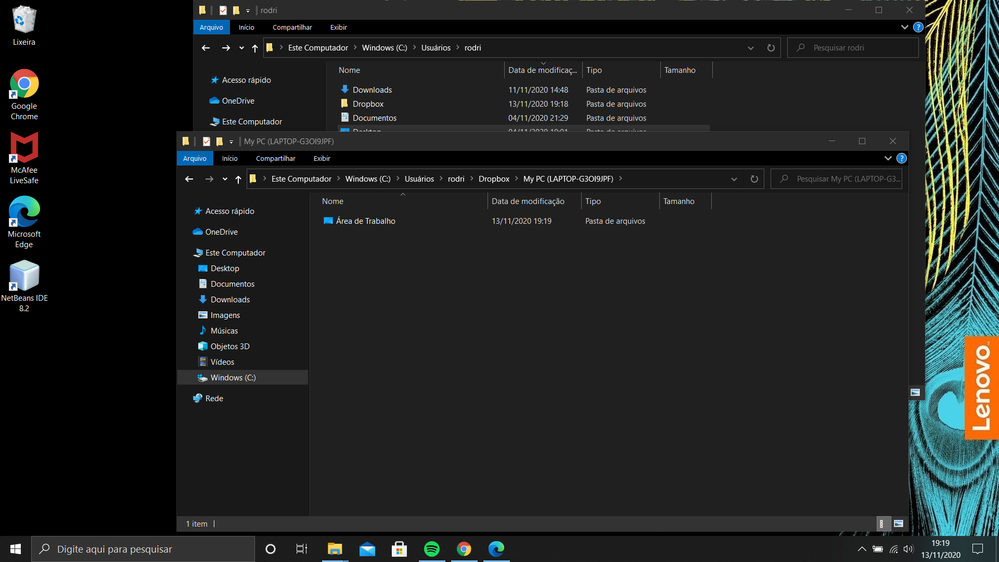Sort files by the Data de modificação column

[528, 201]
